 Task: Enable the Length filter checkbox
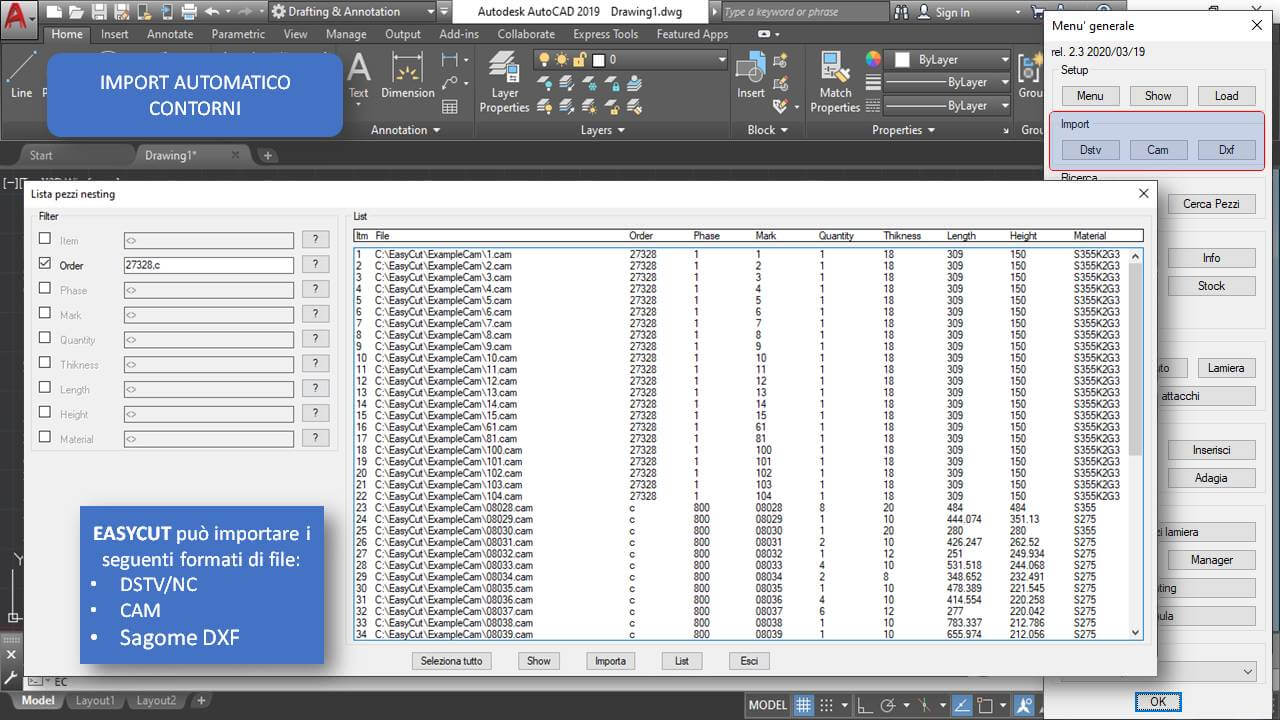point(45,387)
